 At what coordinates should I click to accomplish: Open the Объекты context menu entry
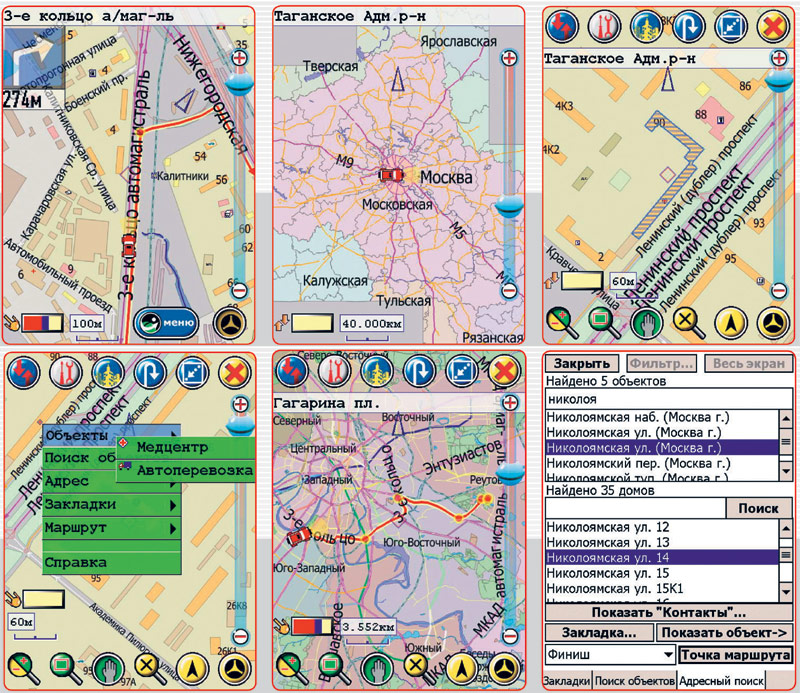point(111,435)
